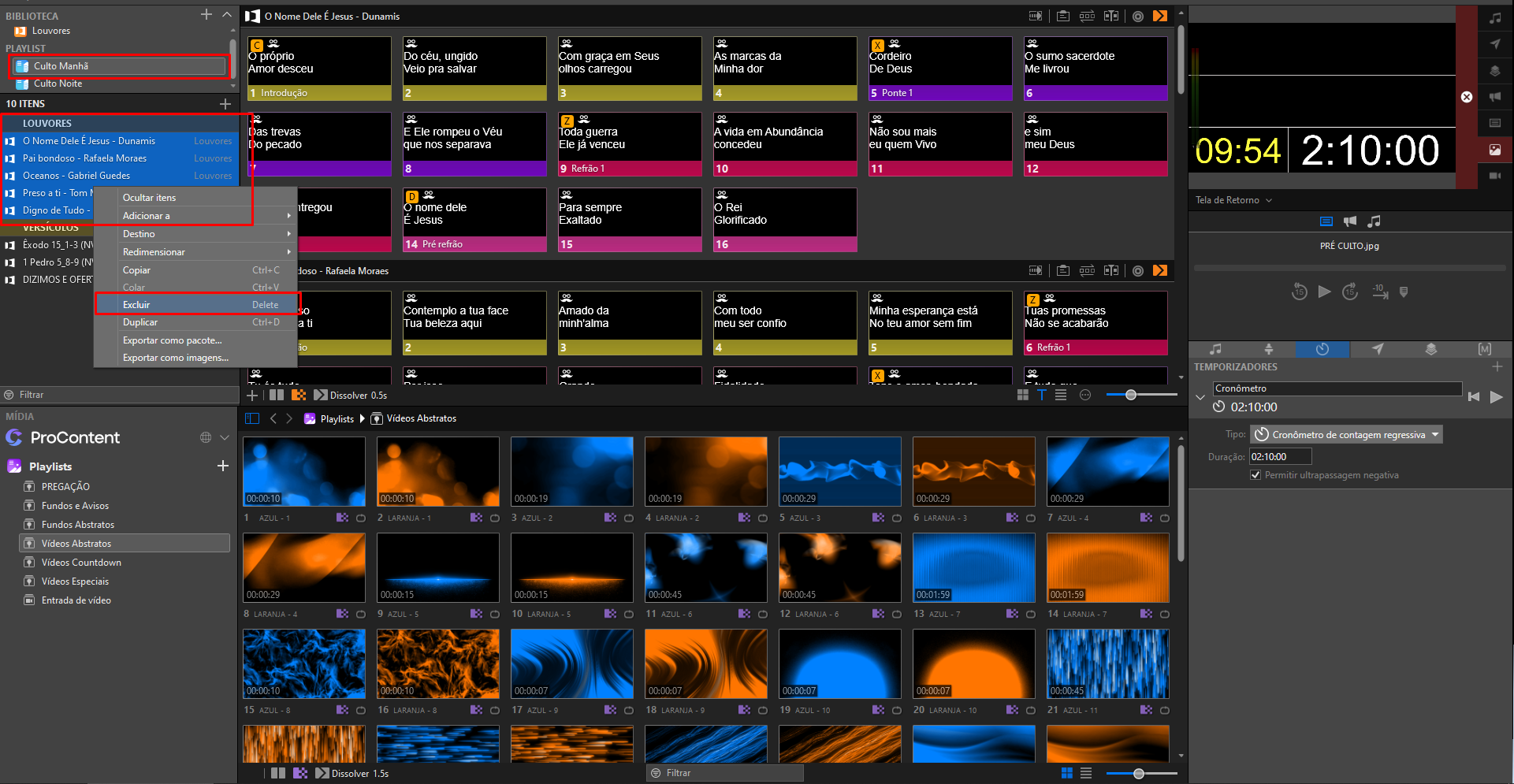The width and height of the screenshot is (1514, 784).
Task: Add a new ProContent playlist
Action: pos(223,466)
